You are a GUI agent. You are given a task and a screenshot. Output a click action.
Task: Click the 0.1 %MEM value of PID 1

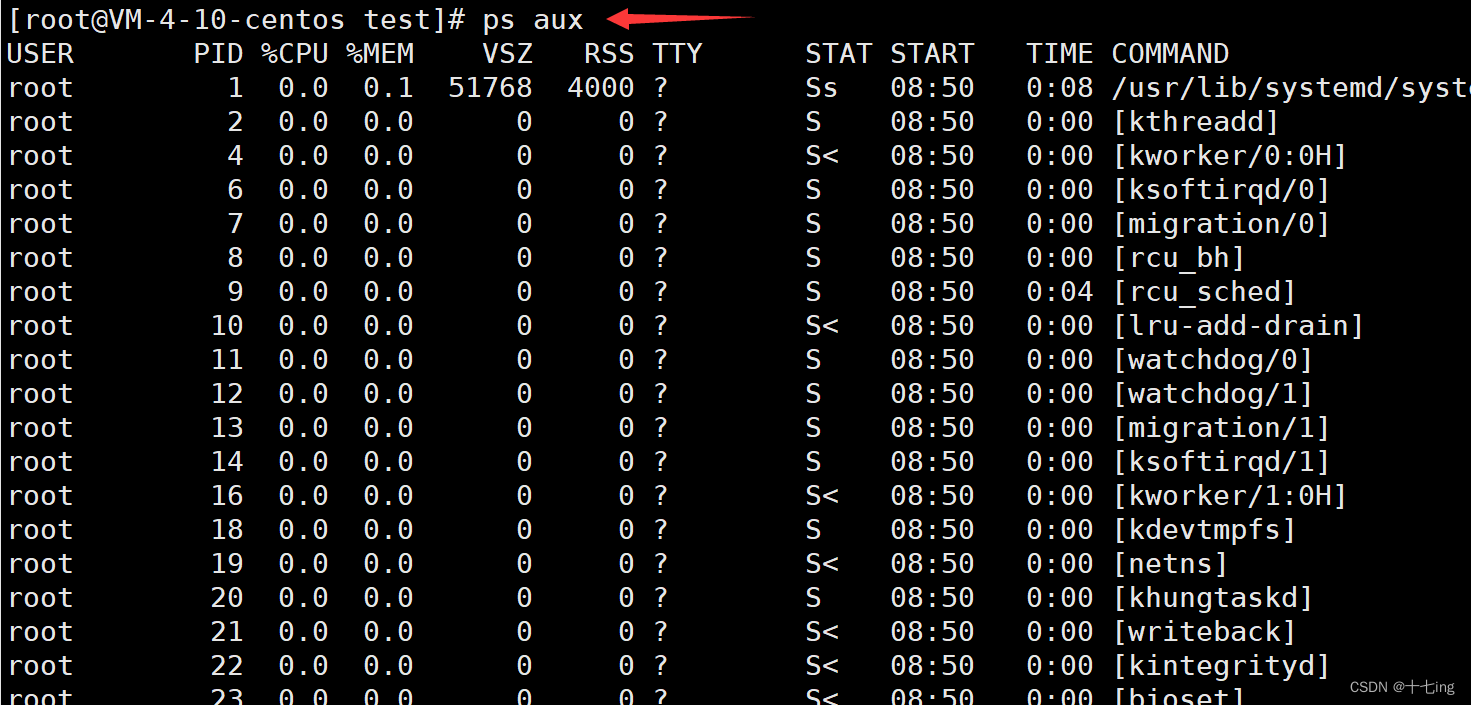tap(388, 88)
